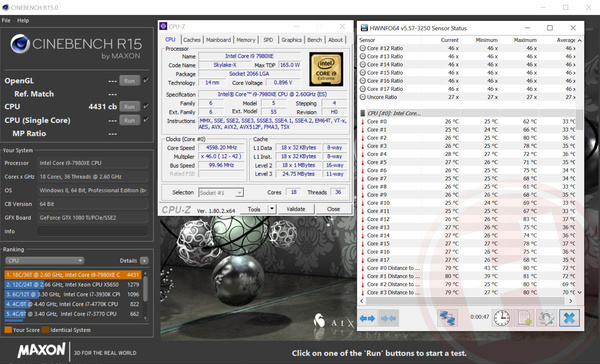Toggle the CPU test checkmark

146,106
